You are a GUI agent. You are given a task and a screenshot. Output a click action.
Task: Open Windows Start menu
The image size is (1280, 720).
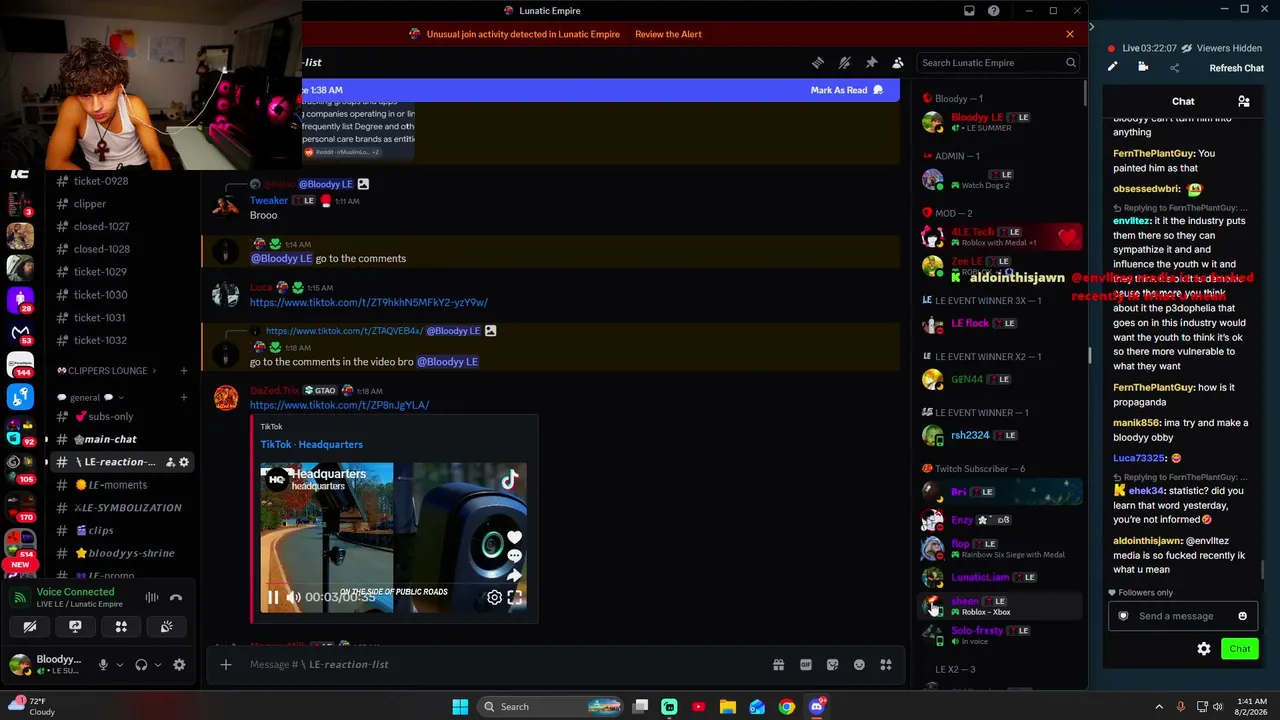tap(460, 707)
